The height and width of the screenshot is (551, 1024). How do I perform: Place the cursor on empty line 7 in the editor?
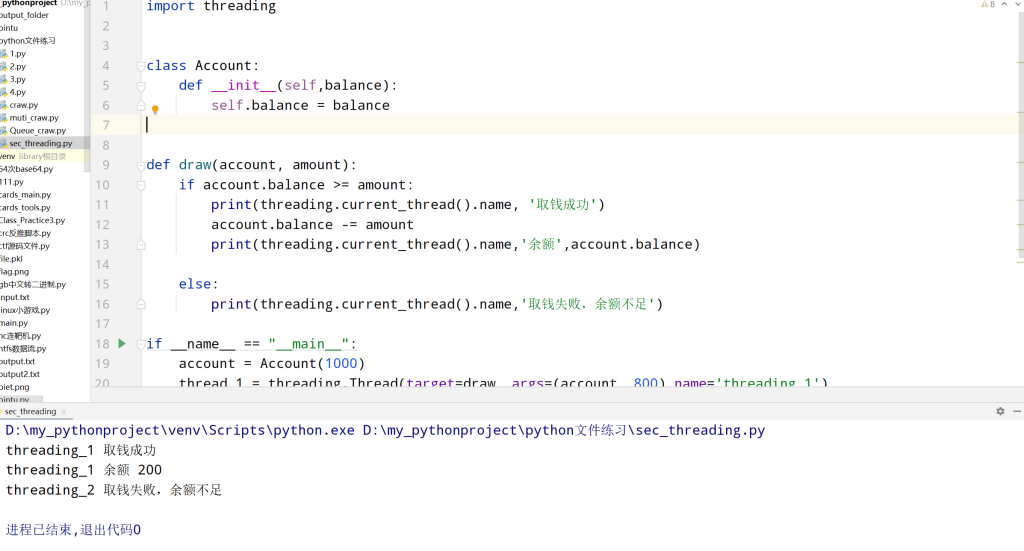400,125
